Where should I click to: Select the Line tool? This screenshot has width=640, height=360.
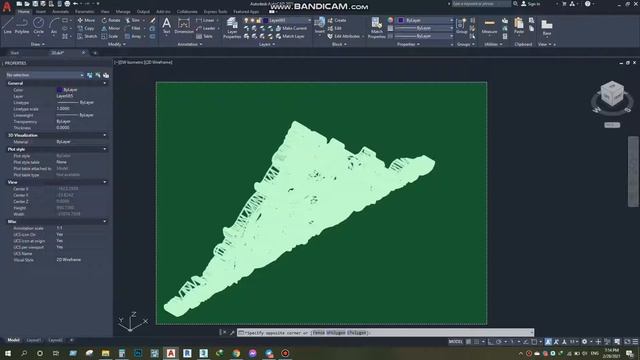tap(7, 25)
